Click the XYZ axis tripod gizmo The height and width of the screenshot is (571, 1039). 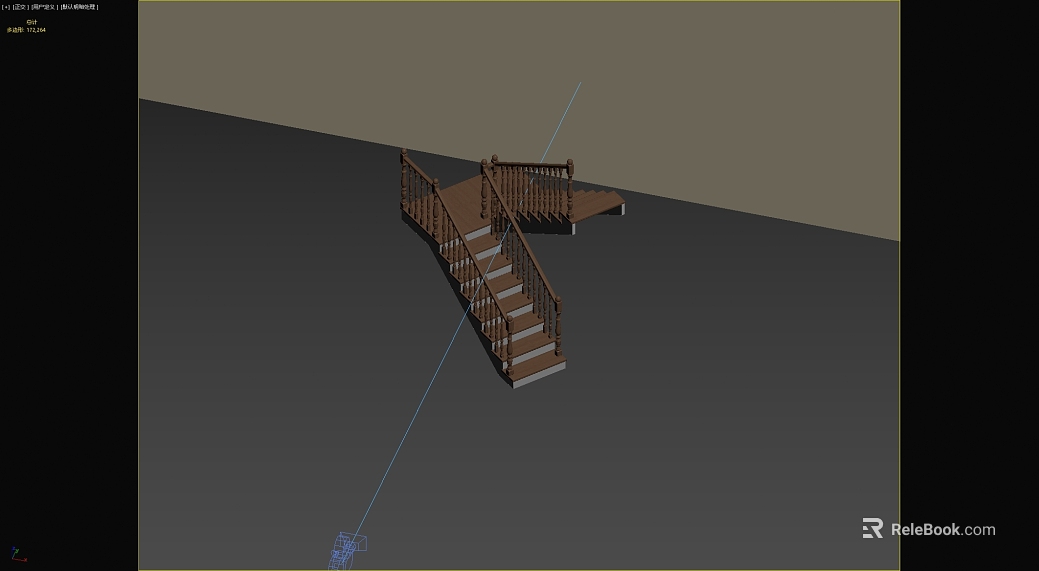tap(17, 554)
